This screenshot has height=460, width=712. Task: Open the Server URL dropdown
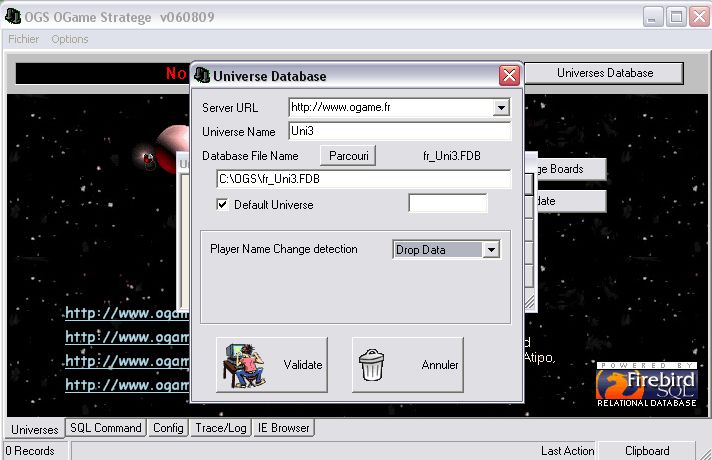coord(501,108)
